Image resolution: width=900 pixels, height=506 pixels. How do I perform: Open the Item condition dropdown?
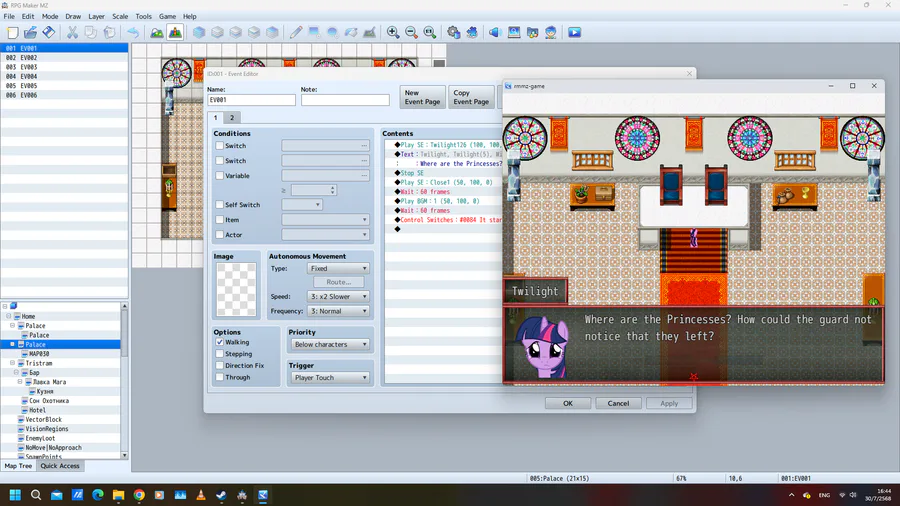click(325, 220)
